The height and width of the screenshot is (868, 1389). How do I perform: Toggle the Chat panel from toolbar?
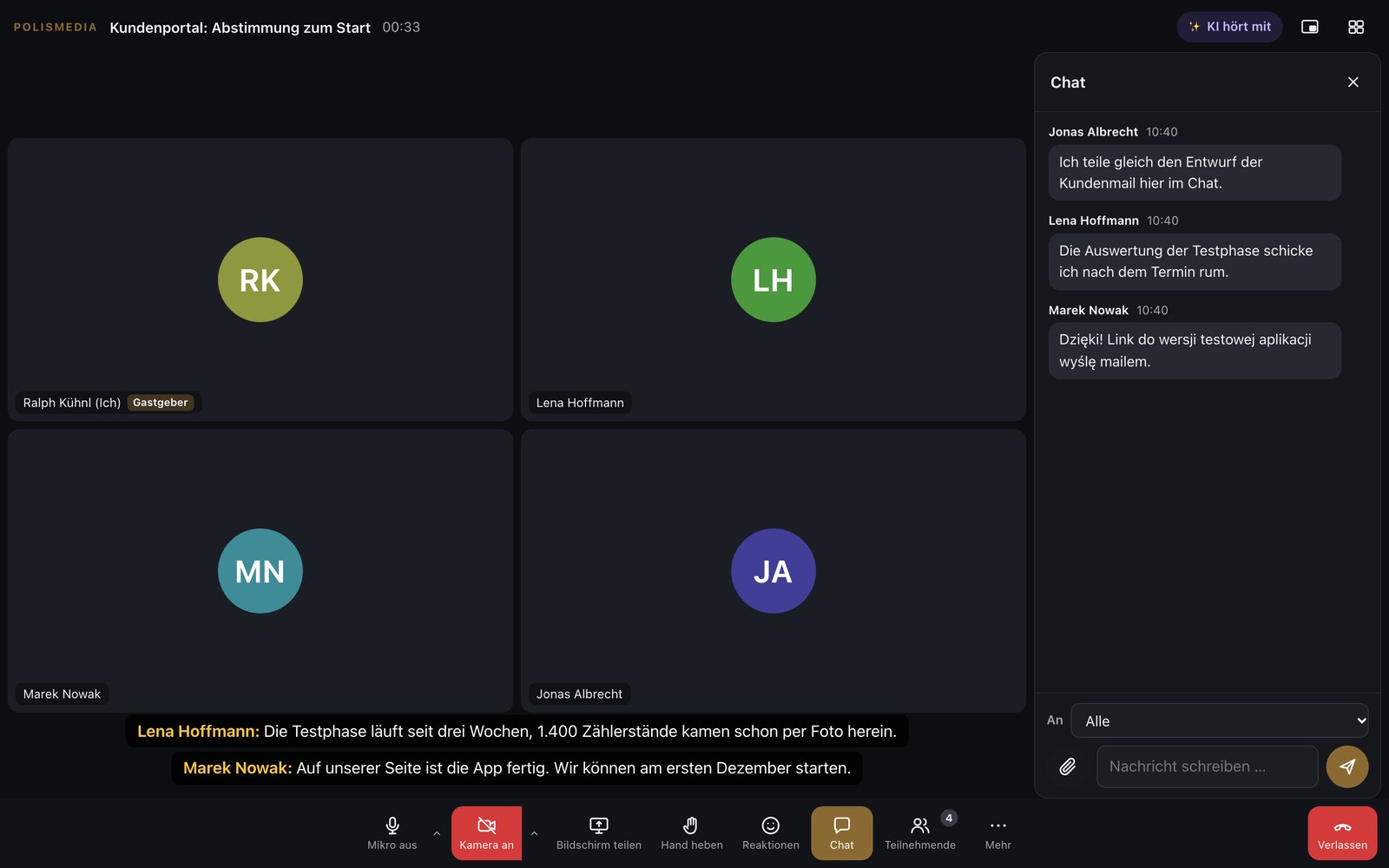(842, 833)
